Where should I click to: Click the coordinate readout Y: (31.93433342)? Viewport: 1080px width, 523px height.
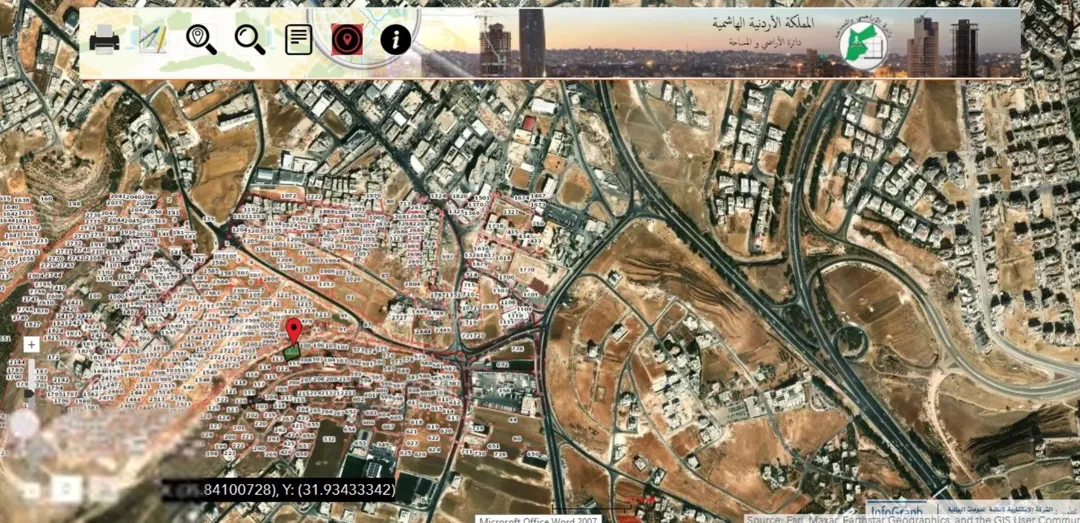tap(337, 490)
